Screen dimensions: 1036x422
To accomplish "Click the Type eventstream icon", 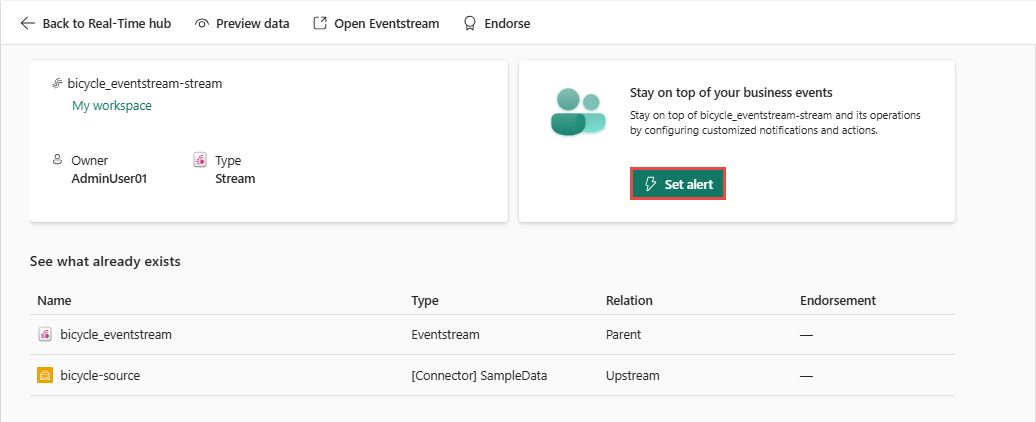I will pos(200,160).
